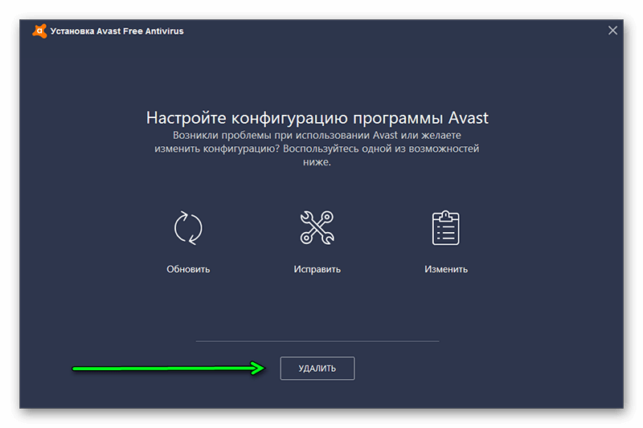643x428 pixels.
Task: Click the green arrow annotation
Action: coord(169,368)
